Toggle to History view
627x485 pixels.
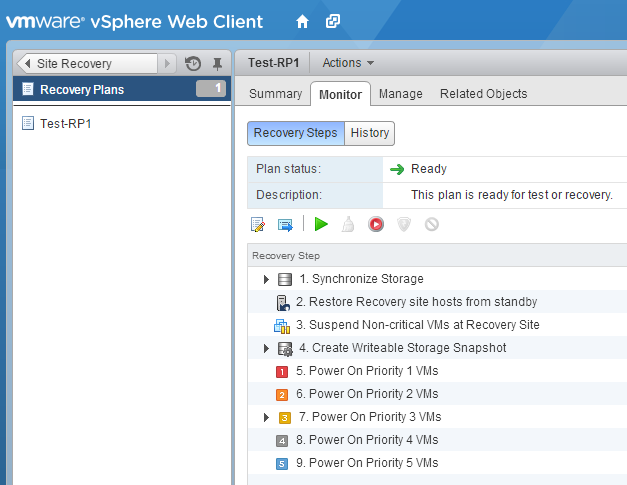pos(370,133)
